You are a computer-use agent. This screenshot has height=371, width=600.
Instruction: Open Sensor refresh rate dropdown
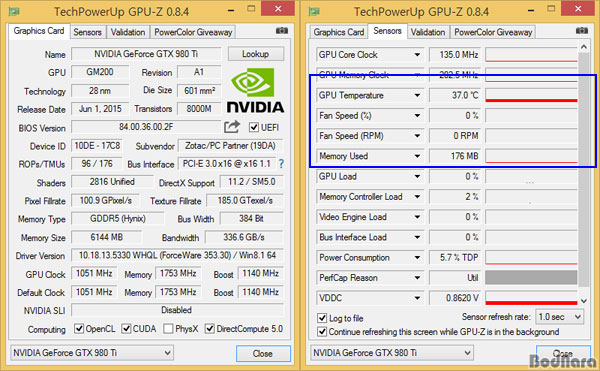[559, 317]
